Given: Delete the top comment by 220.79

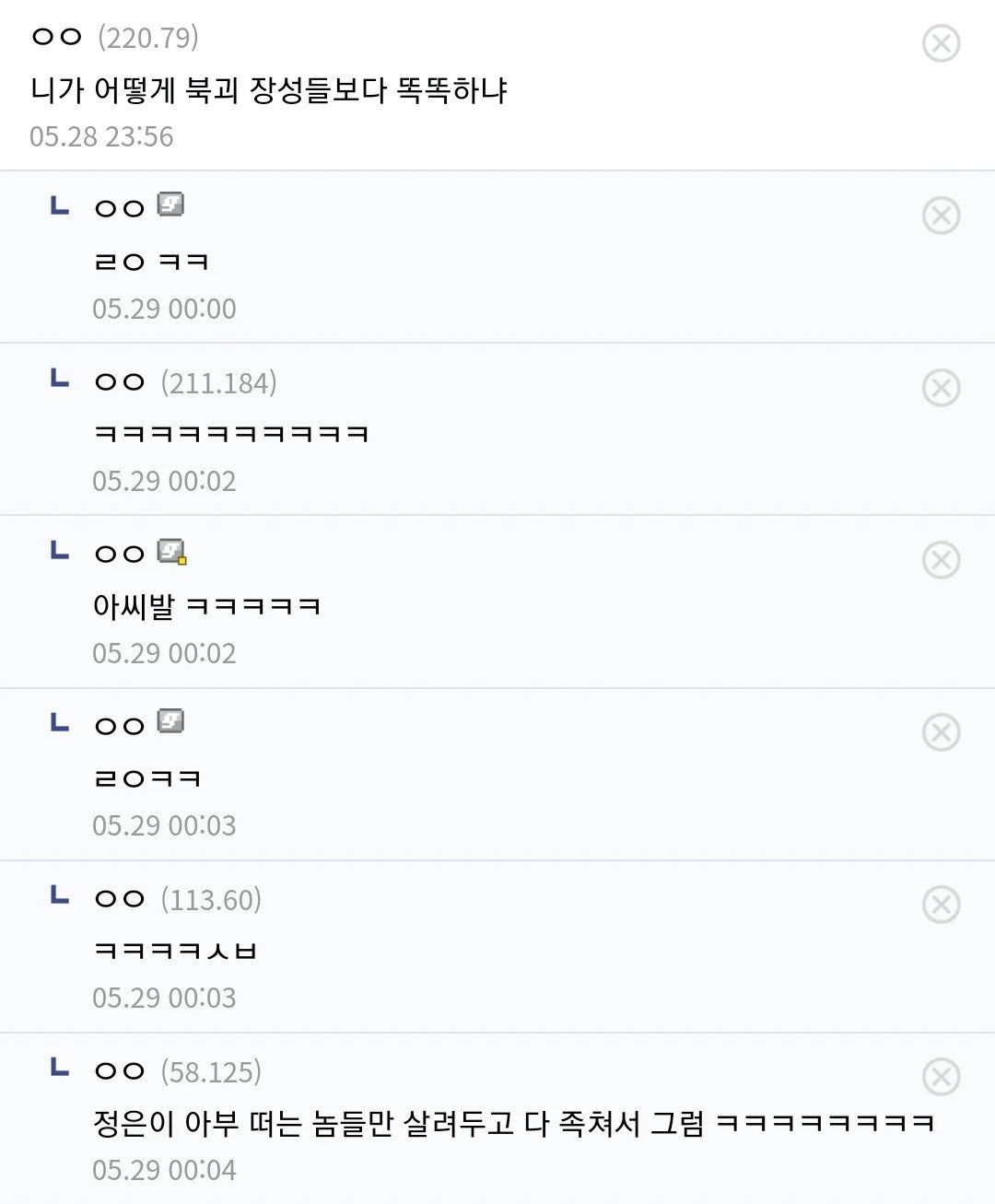Looking at the screenshot, I should pos(941,43).
